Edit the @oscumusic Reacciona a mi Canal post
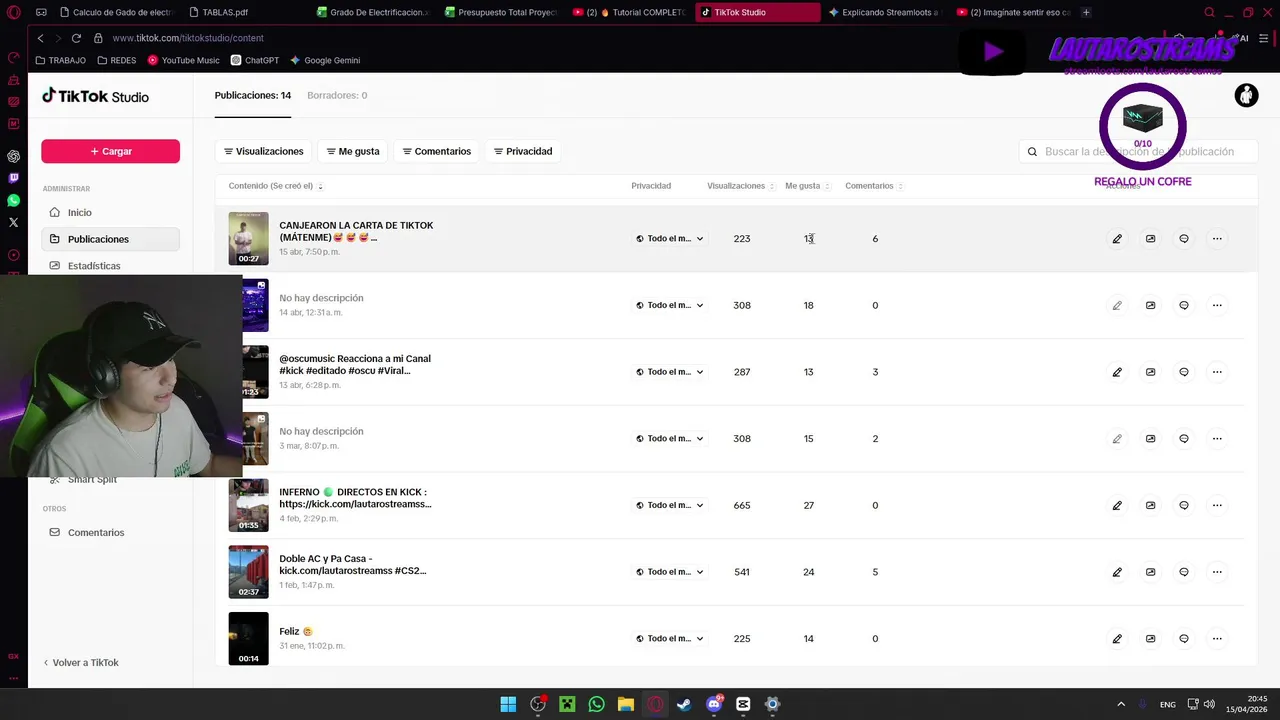The height and width of the screenshot is (720, 1280). [x=1117, y=372]
